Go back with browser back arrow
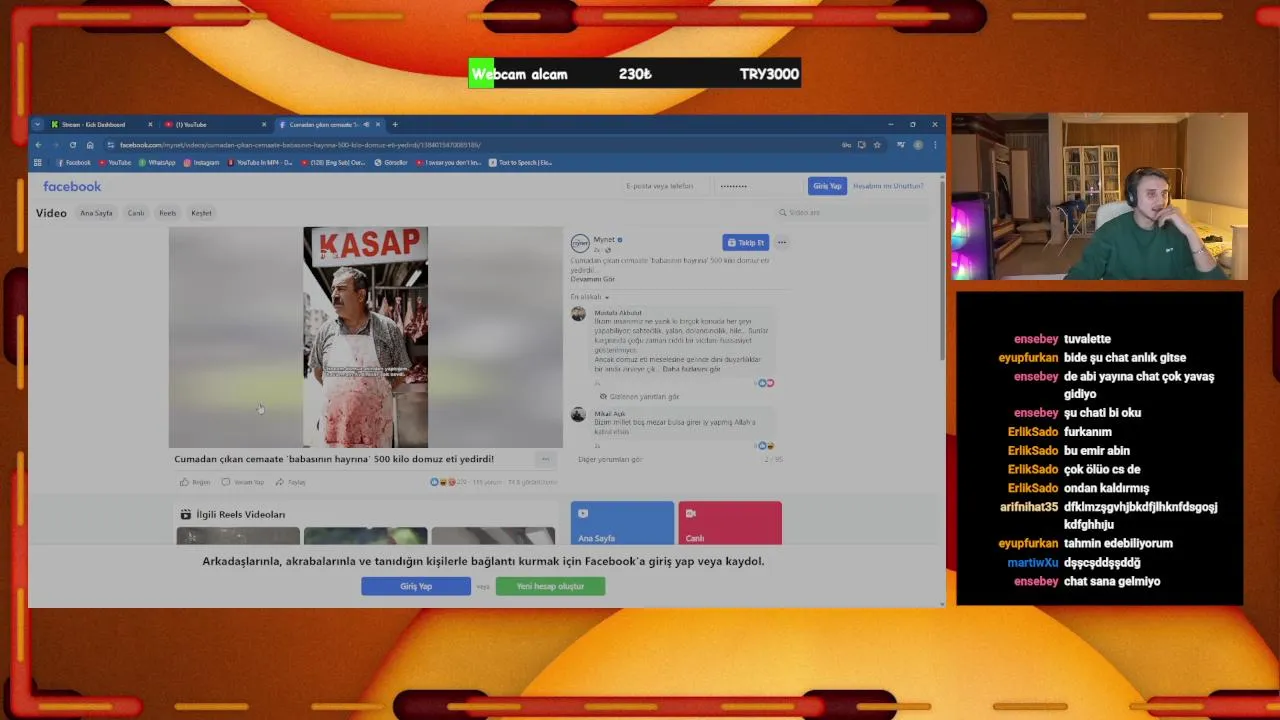Image resolution: width=1280 pixels, height=720 pixels. (38, 145)
